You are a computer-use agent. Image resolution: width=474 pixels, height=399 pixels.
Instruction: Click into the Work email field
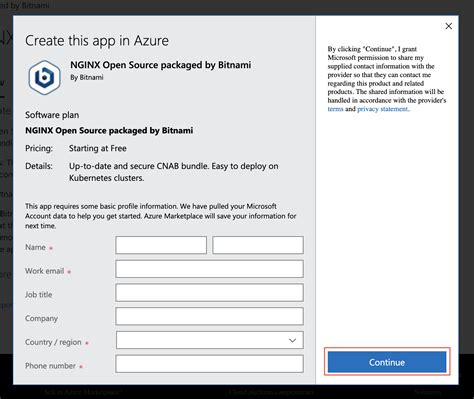tap(209, 269)
